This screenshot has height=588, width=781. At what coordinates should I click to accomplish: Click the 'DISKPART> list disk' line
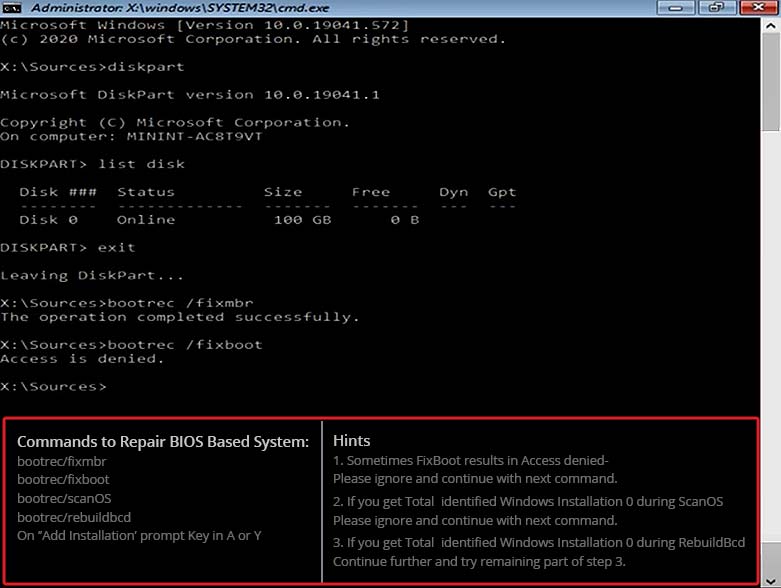[92, 164]
